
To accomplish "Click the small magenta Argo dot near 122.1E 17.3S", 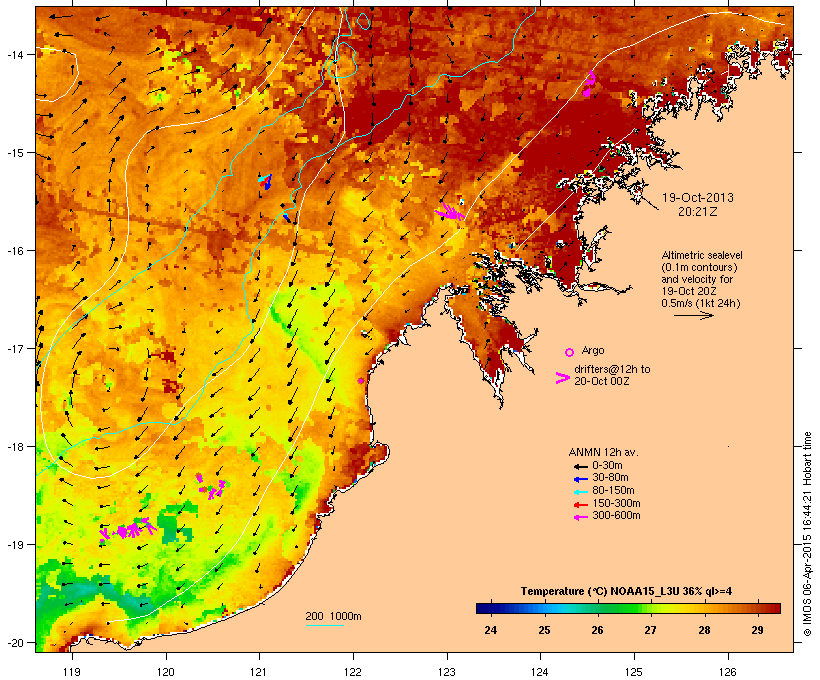I will pyautogui.click(x=361, y=381).
